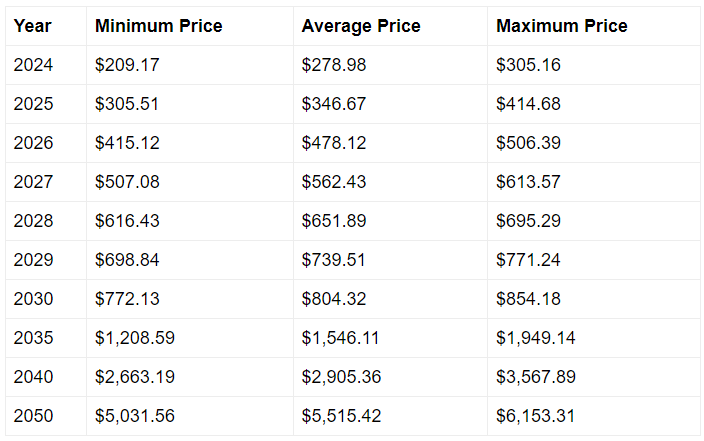This screenshot has height=441, width=704.
Task: Click the $6,153.31 maximum price cell
Action: (594, 416)
